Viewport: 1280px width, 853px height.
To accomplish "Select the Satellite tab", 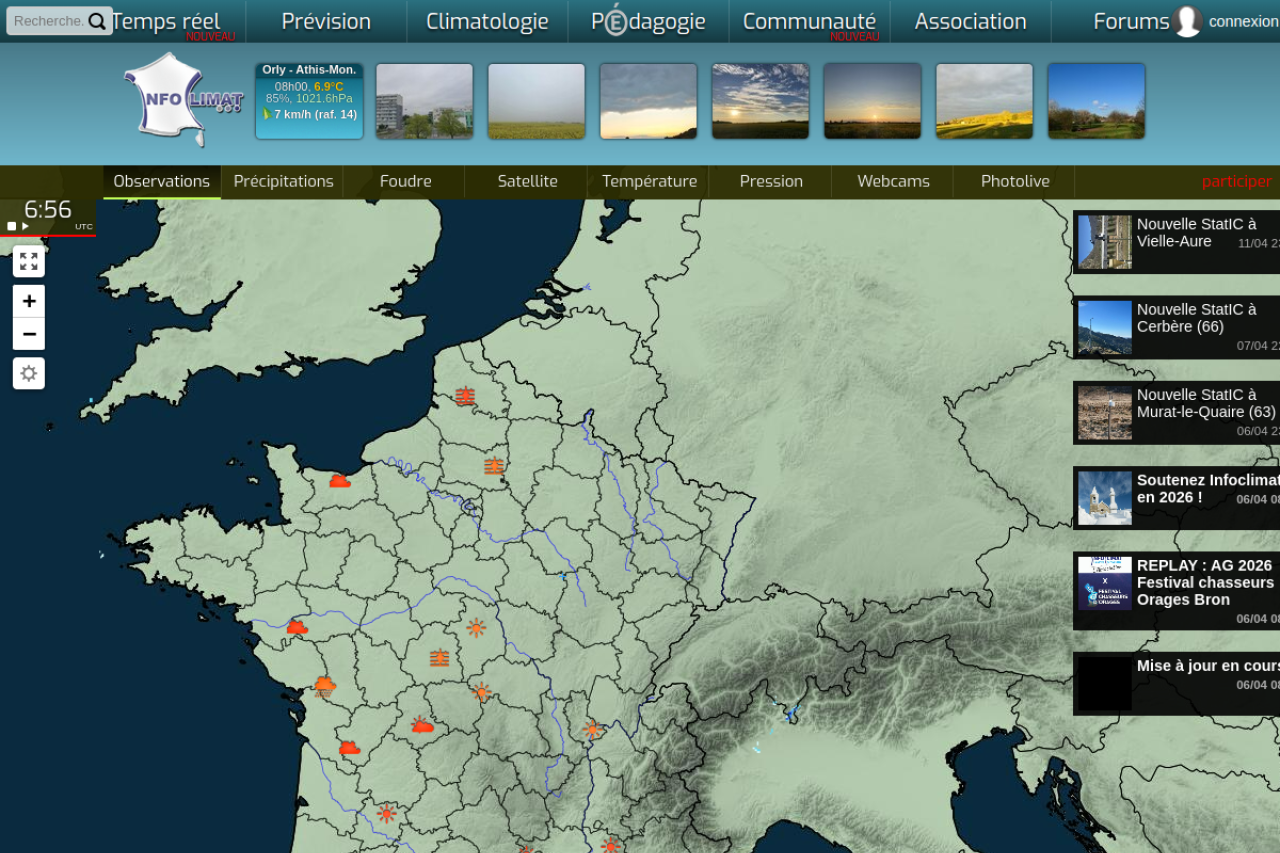I will coord(527,181).
